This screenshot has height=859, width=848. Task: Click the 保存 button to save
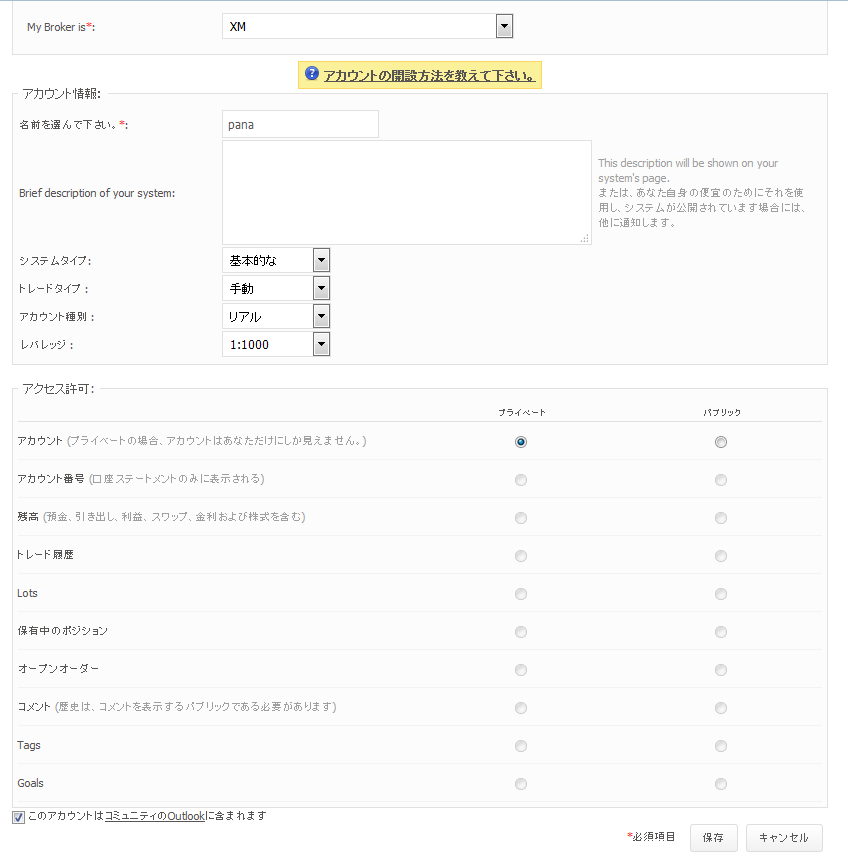point(713,838)
